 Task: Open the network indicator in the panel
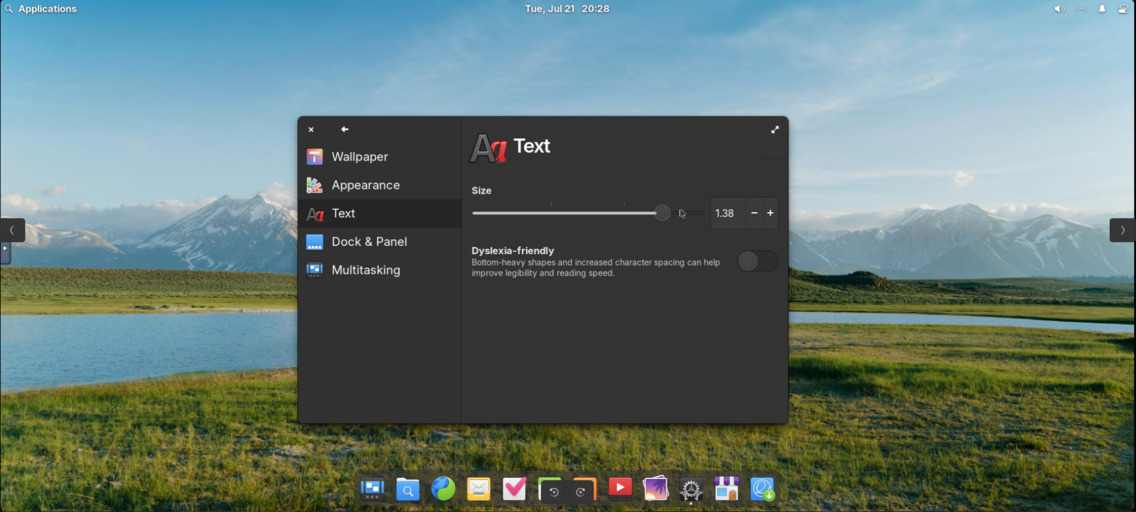point(1081,9)
